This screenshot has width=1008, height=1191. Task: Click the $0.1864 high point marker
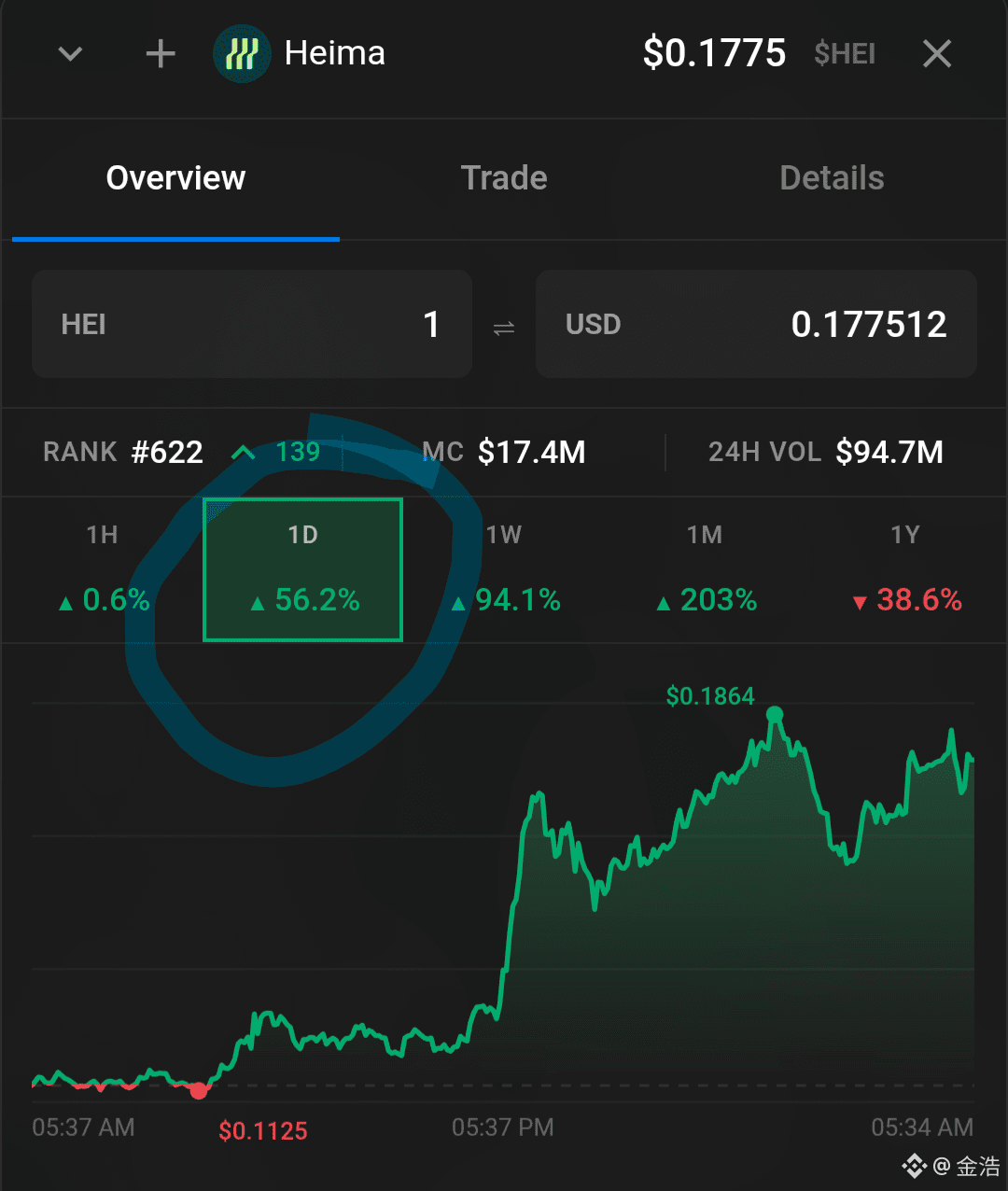click(x=774, y=715)
